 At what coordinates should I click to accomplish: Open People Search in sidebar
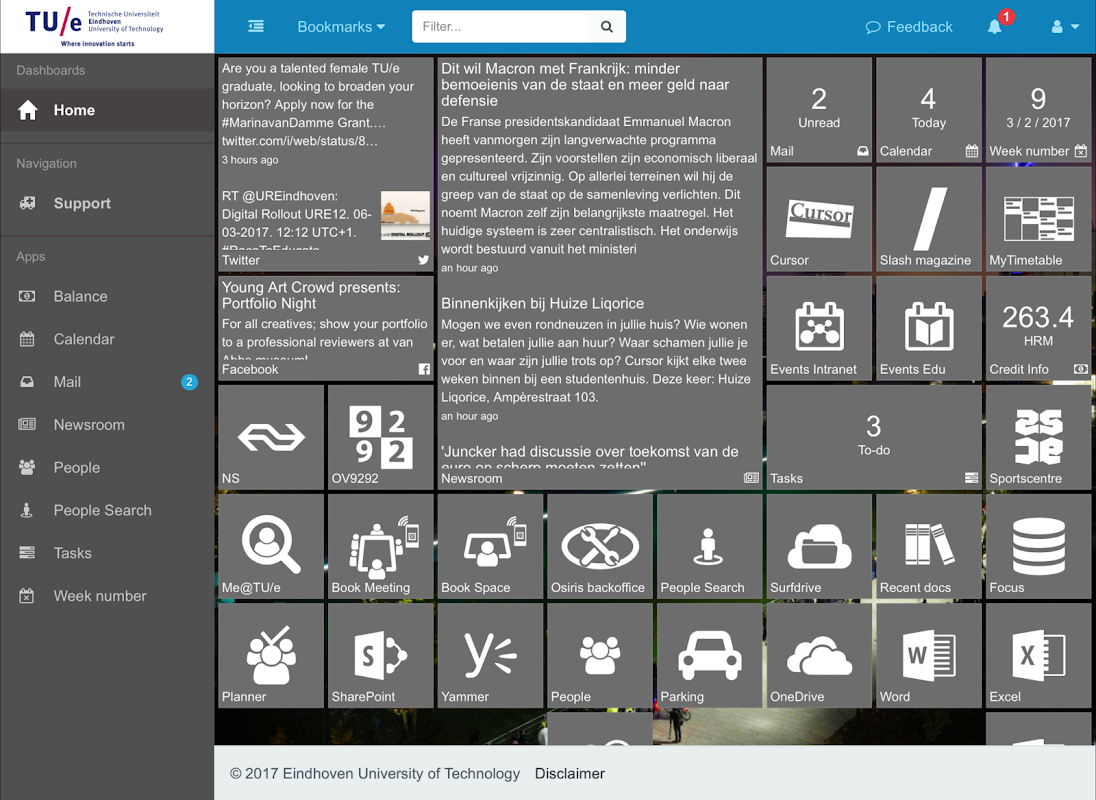(107, 510)
